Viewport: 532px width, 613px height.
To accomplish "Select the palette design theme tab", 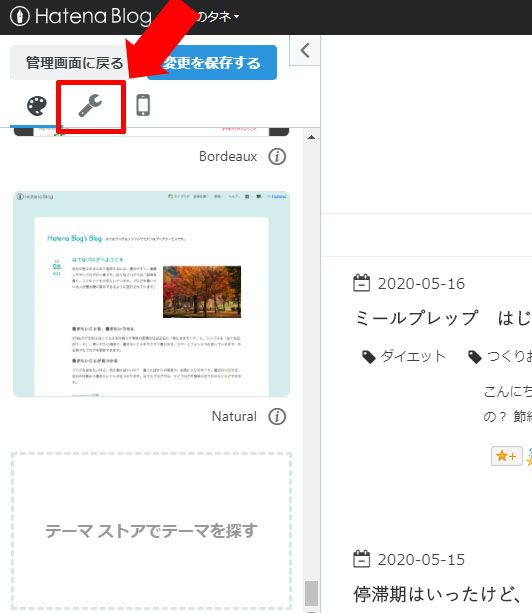I will coord(37,106).
